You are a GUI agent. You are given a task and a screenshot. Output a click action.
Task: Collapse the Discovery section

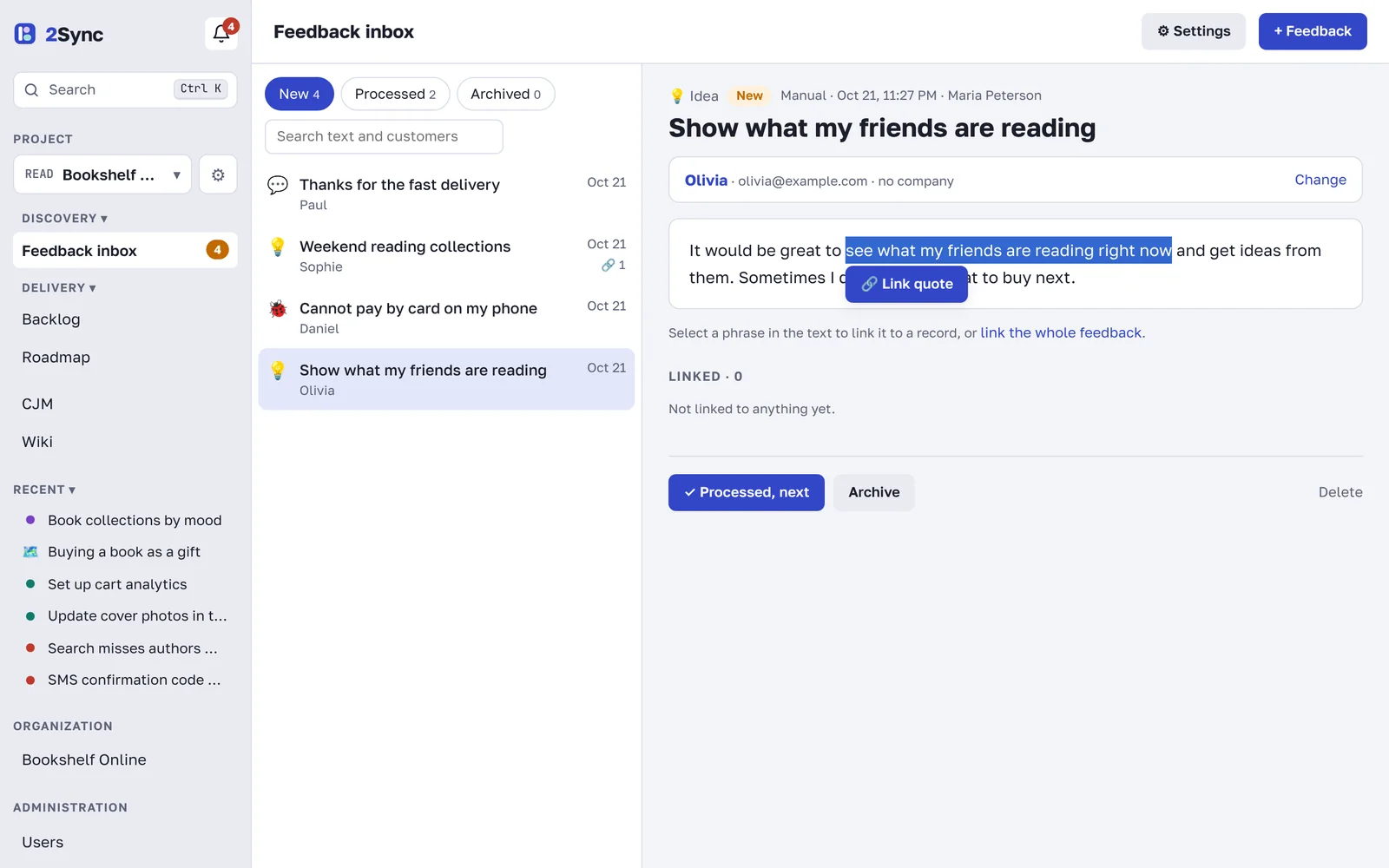click(x=64, y=218)
